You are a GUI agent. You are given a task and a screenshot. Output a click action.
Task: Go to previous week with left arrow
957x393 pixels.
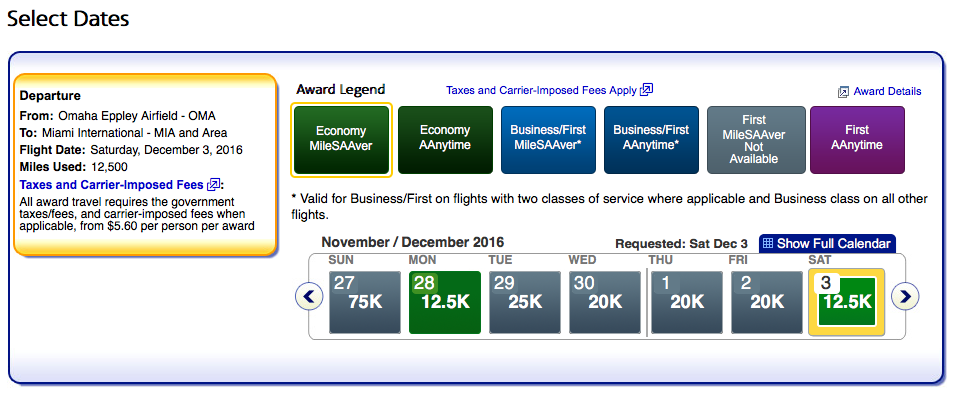coord(309,297)
